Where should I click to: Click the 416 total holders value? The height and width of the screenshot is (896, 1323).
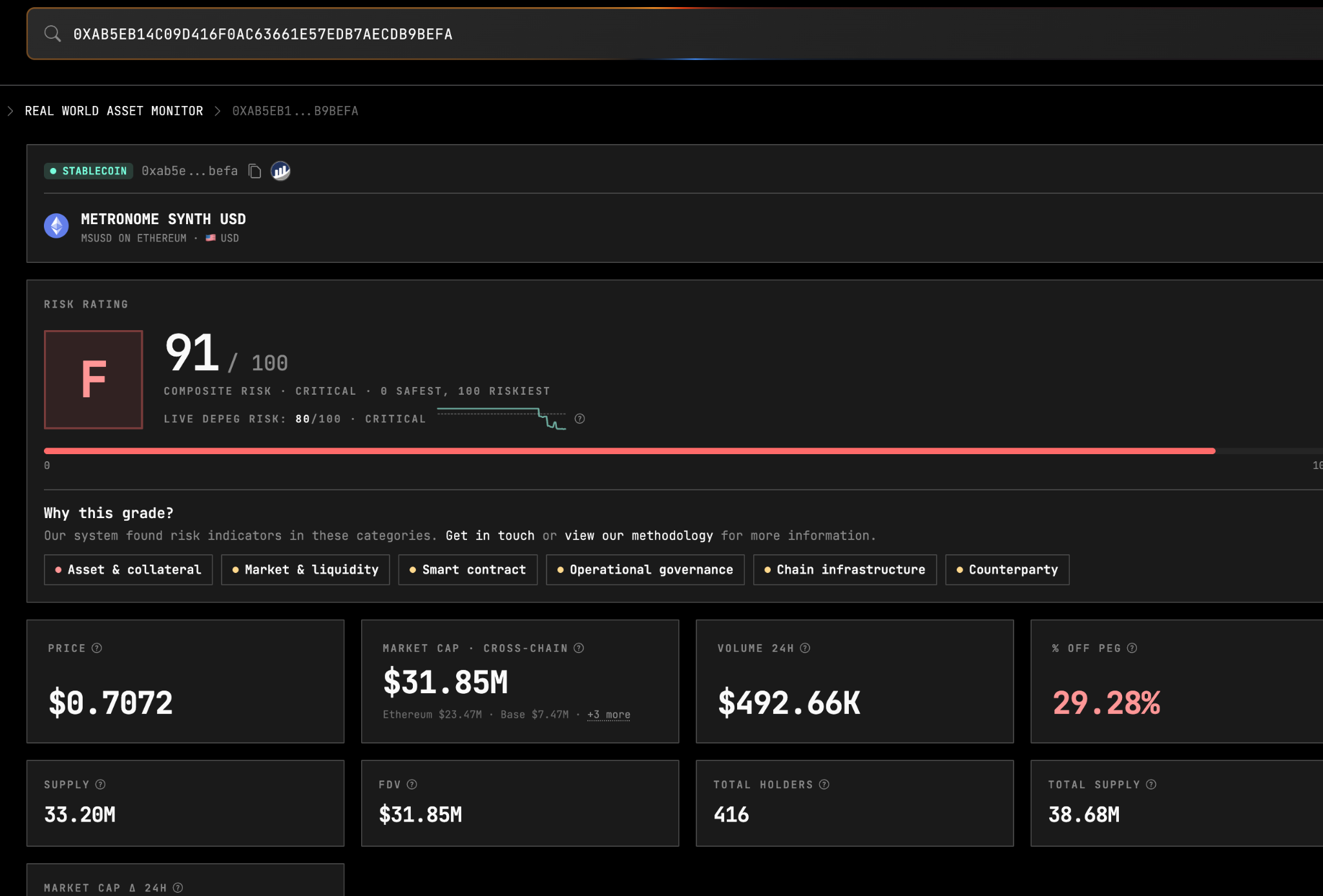pos(731,815)
